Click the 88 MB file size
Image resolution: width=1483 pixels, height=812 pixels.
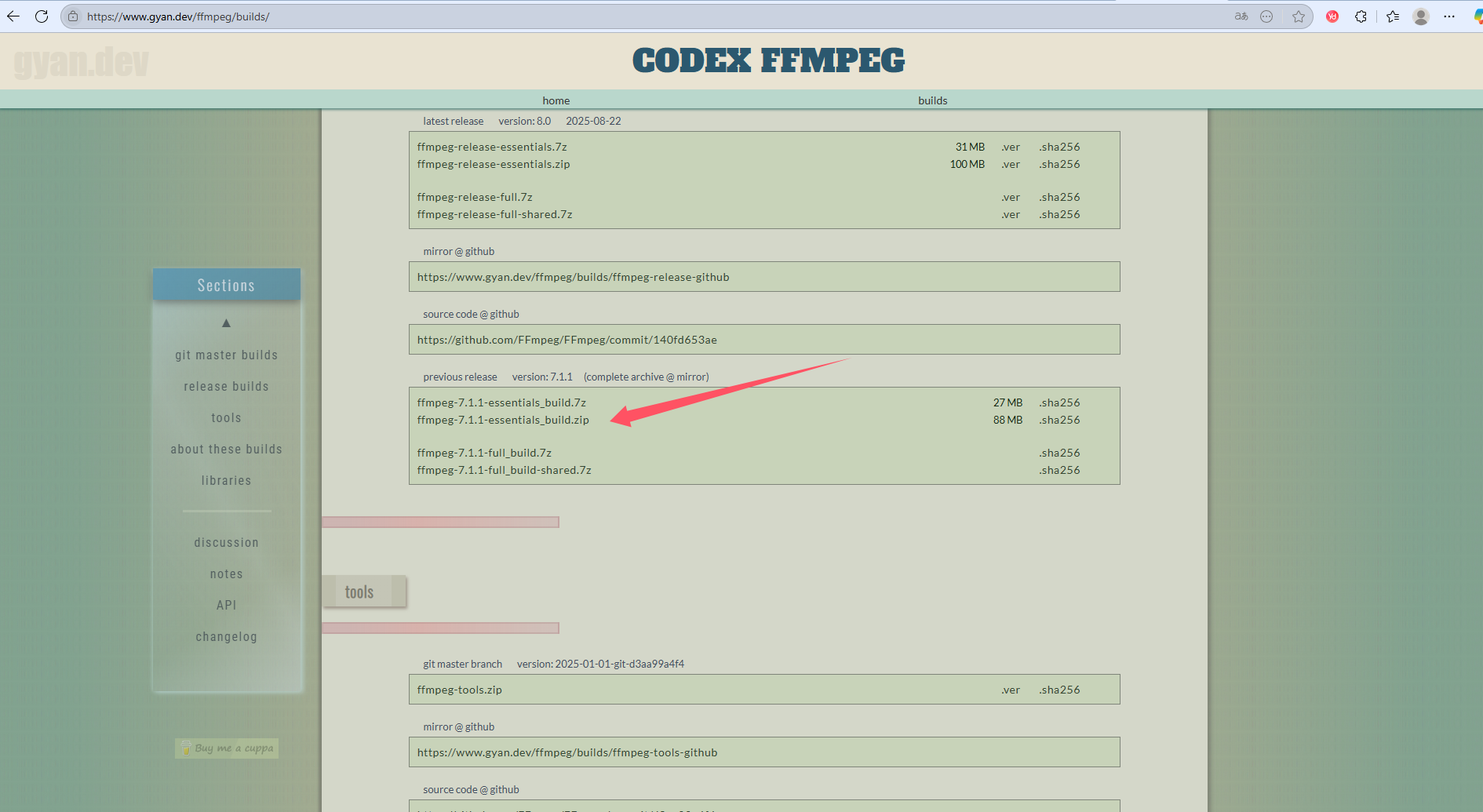click(1007, 420)
